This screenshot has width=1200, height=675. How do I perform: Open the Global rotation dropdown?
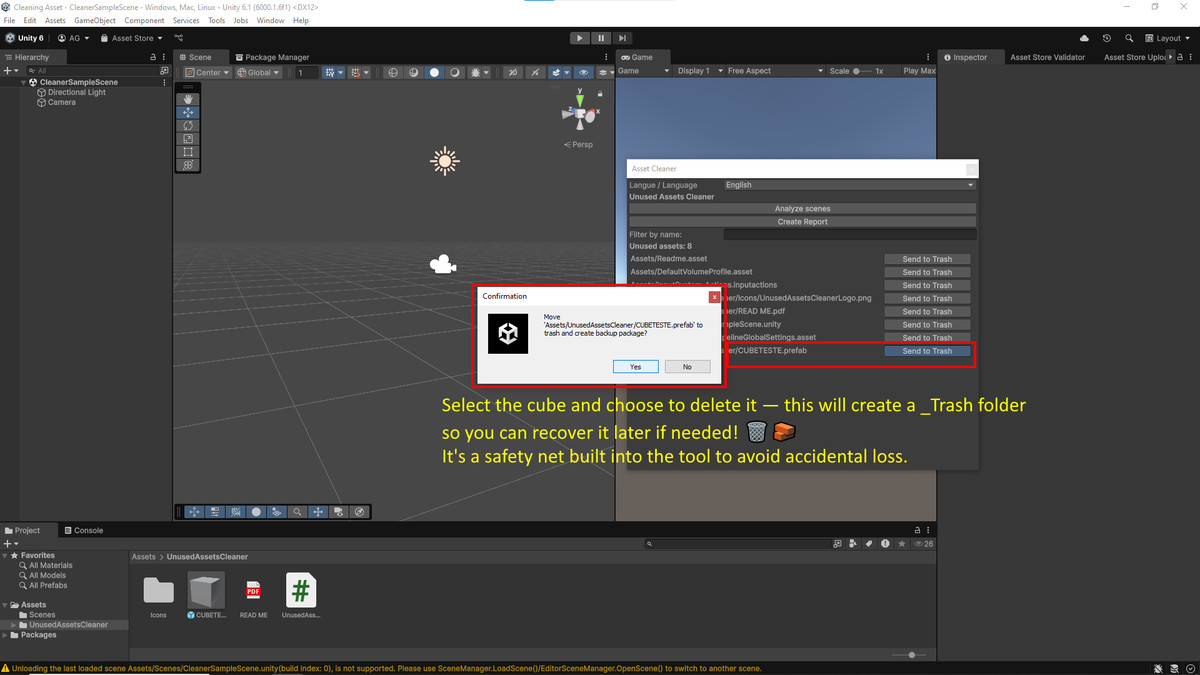tap(258, 72)
